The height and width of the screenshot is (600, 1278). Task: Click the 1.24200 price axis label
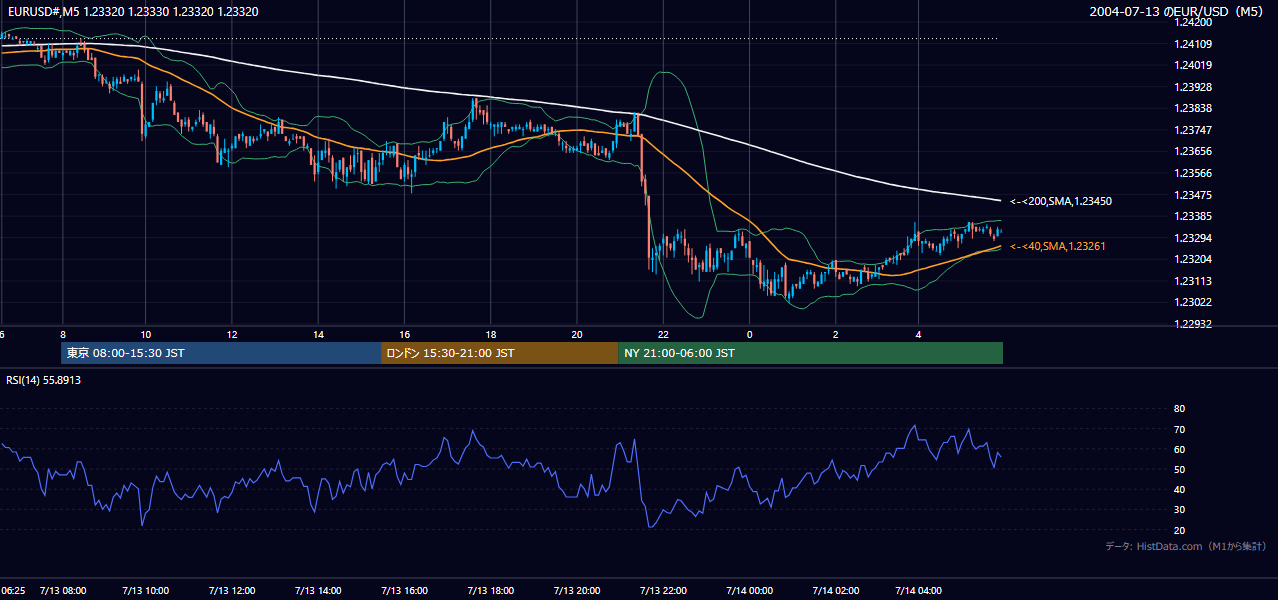(x=1193, y=22)
